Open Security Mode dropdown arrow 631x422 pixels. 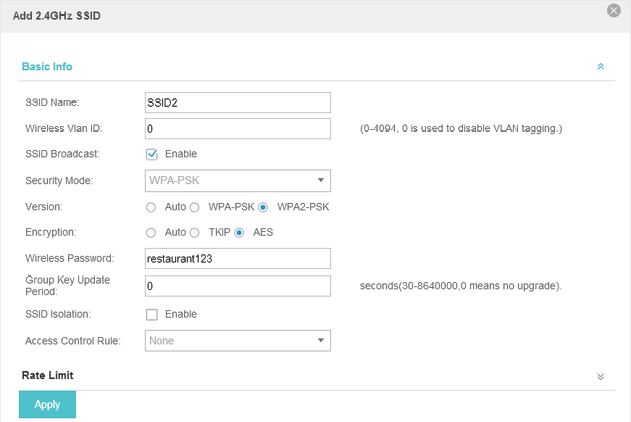click(321, 180)
